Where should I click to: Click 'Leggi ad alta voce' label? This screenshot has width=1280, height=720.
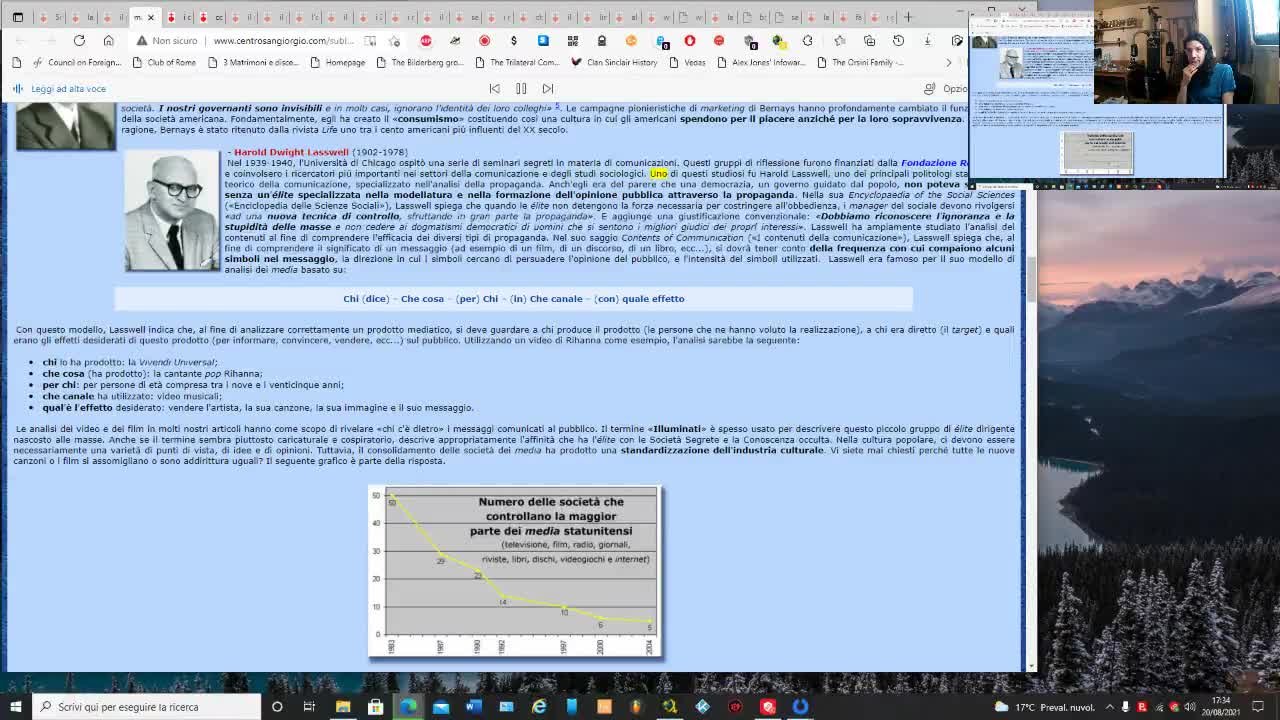coord(68,88)
